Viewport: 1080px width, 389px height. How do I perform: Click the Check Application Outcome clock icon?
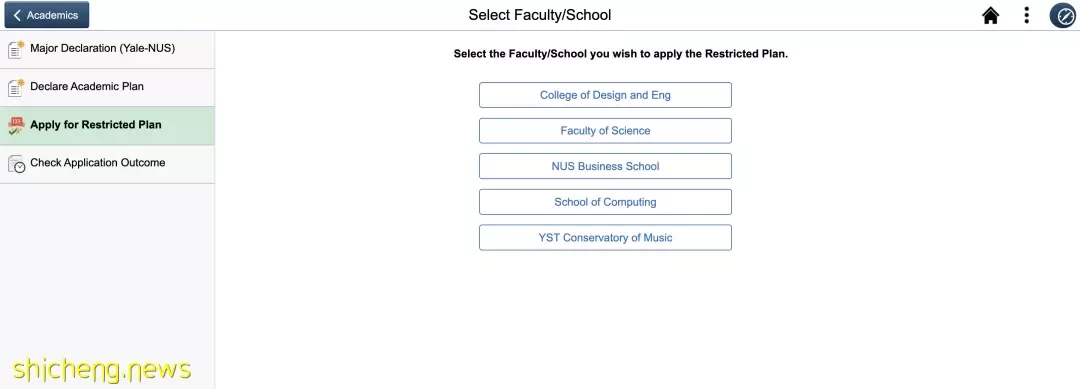(x=16, y=164)
